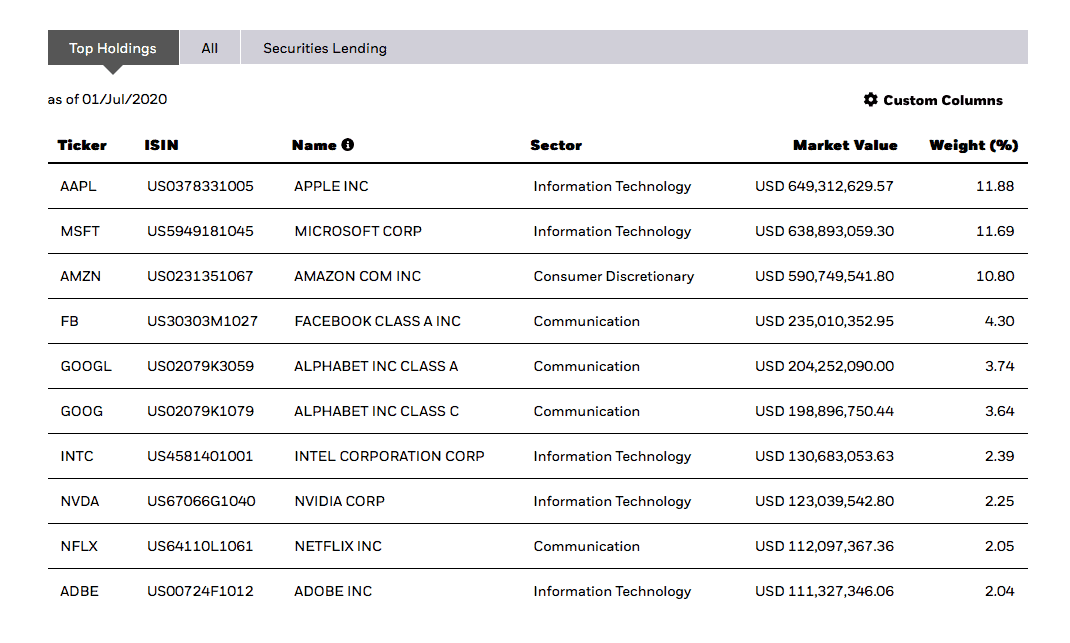Click the gear icon beside Custom Columns
This screenshot has width=1070, height=643.
(870, 100)
